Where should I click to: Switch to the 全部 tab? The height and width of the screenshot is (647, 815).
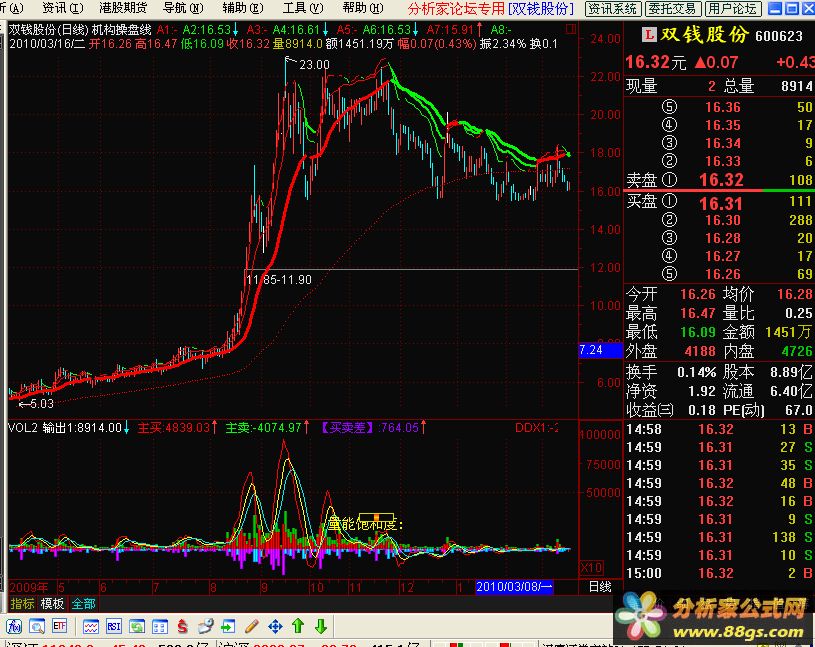83,604
